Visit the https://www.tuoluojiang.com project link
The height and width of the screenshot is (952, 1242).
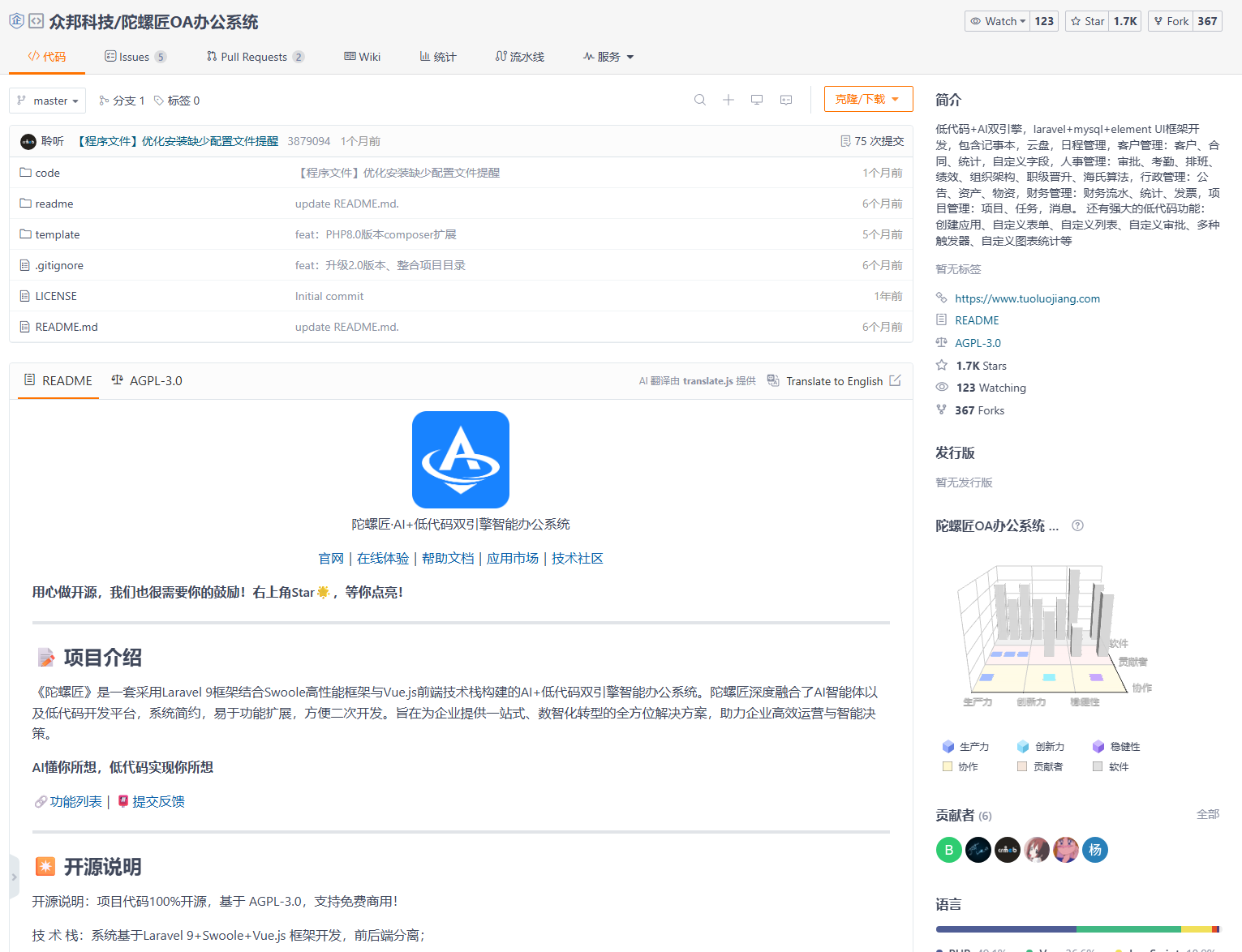pos(1027,298)
